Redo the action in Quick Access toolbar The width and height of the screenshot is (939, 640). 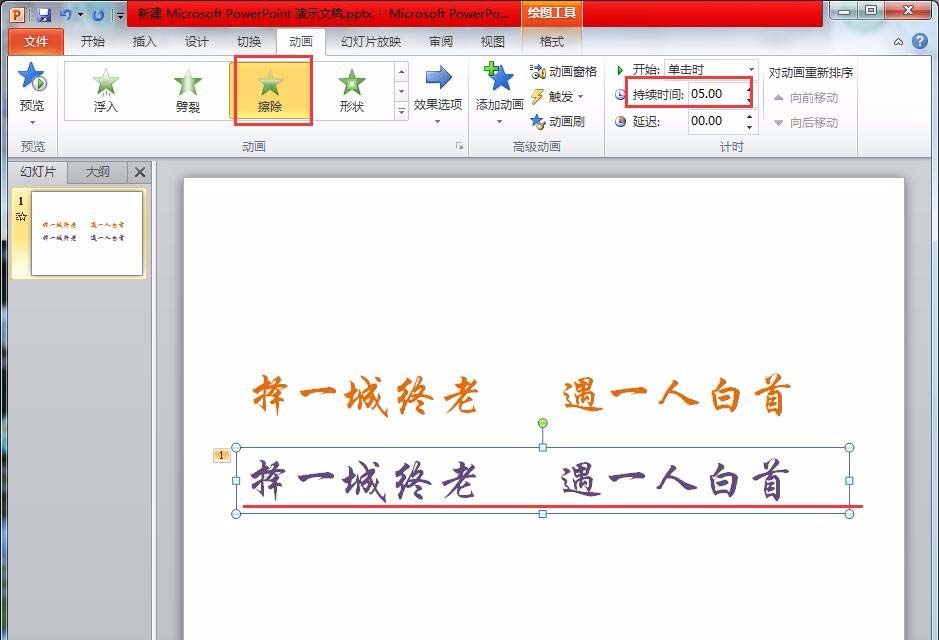(x=98, y=14)
